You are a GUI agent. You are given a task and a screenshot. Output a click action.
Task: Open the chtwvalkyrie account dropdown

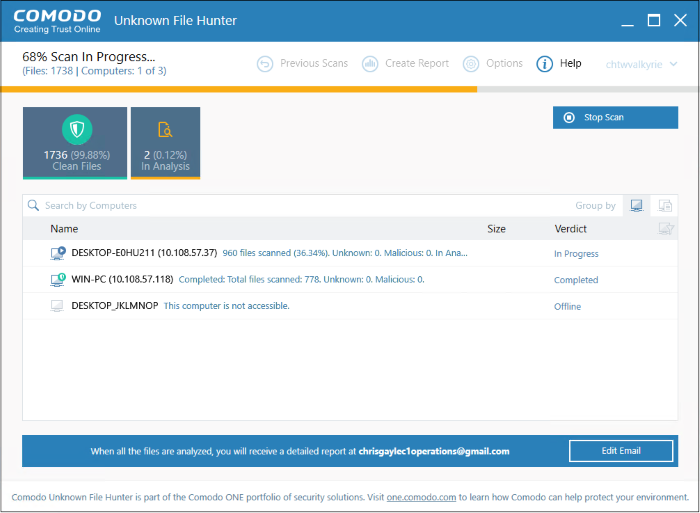click(641, 64)
